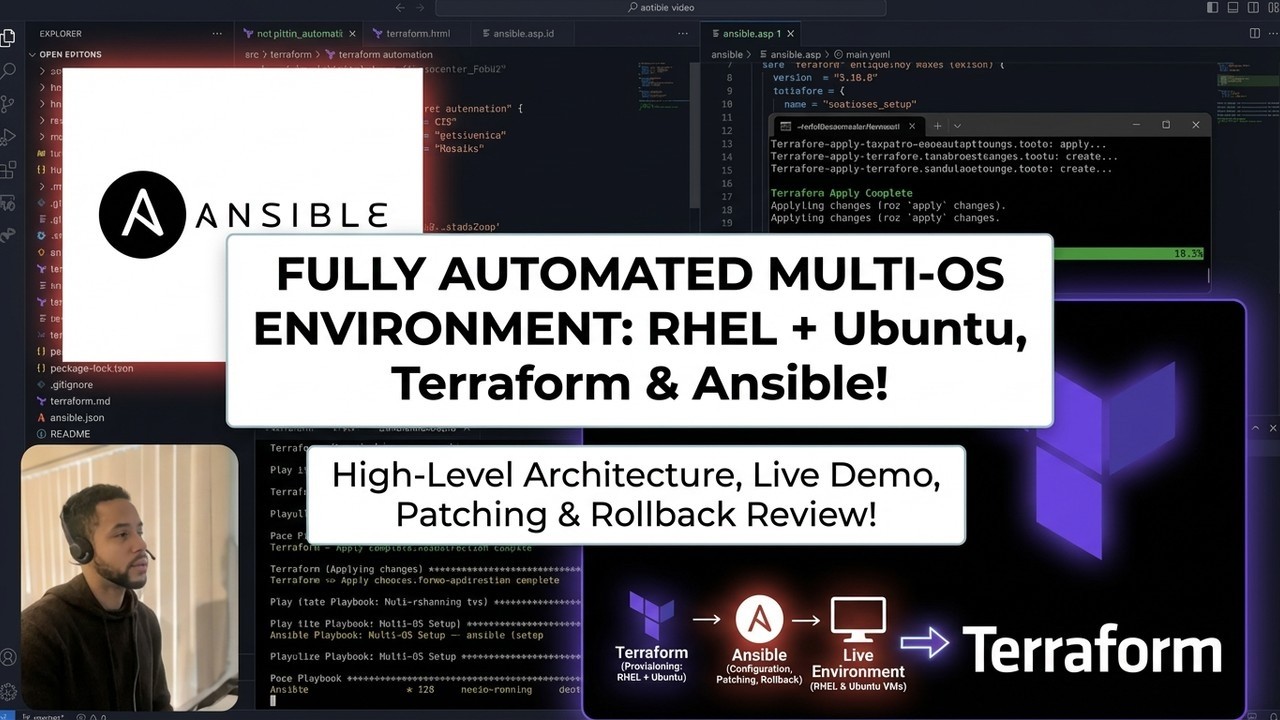This screenshot has height=720, width=1280.
Task: Open the Run and Debug view icon
Action: (8, 137)
